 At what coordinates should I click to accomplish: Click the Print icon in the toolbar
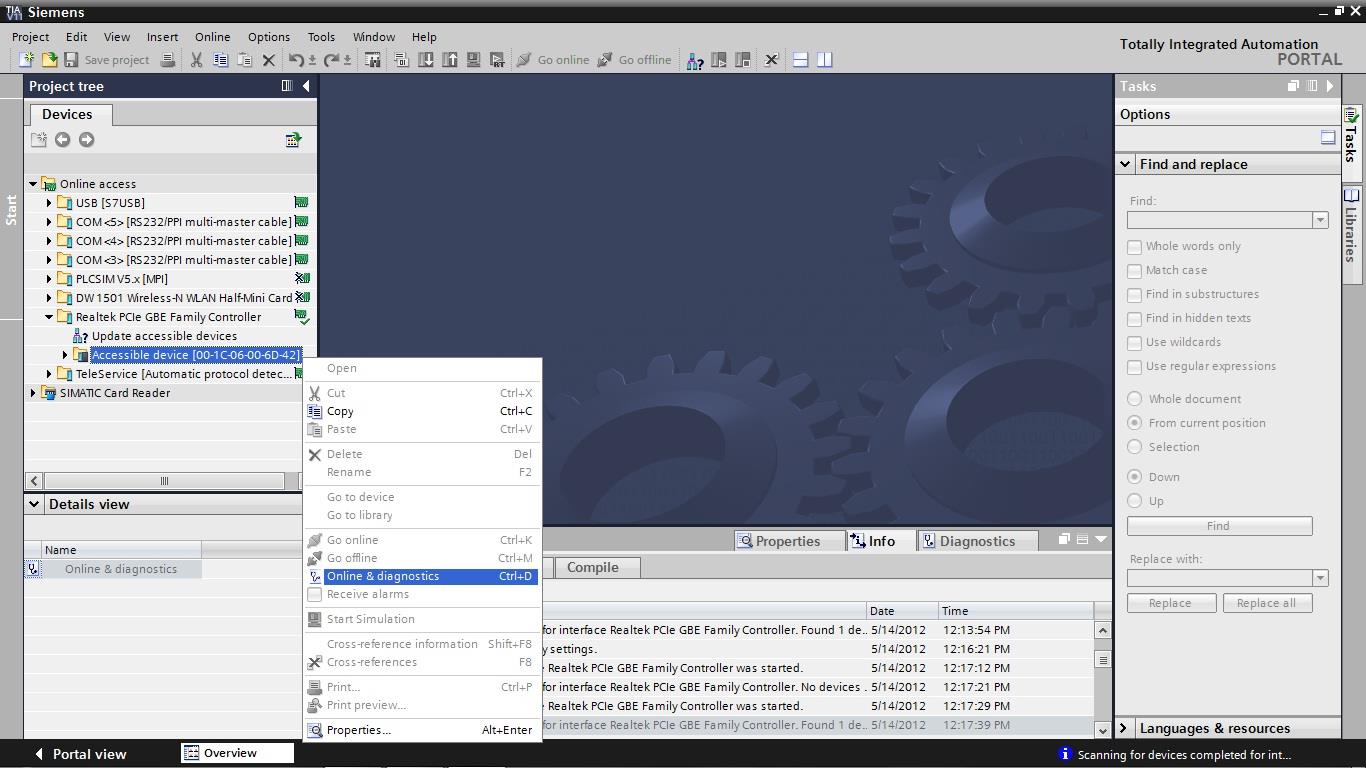168,60
